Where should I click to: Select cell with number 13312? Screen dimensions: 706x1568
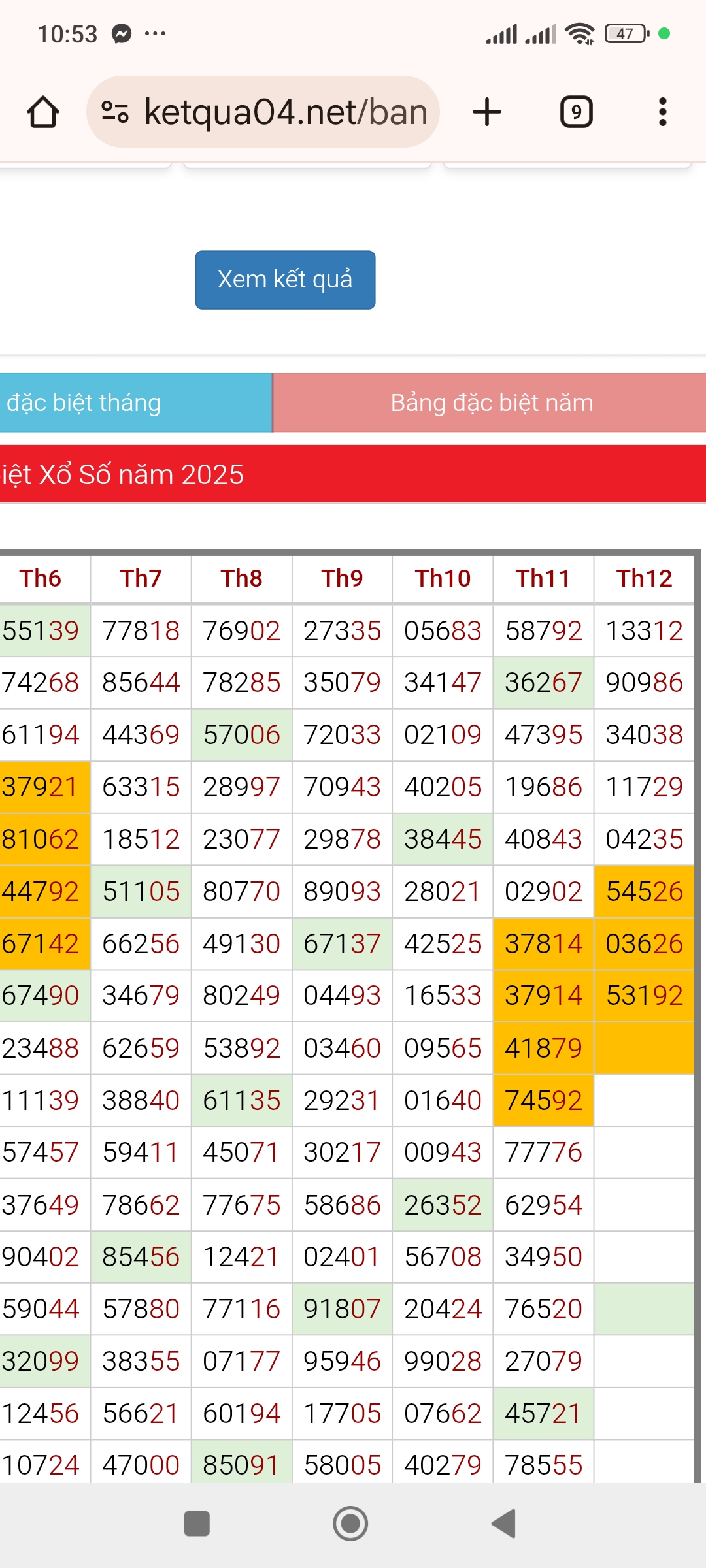[645, 630]
